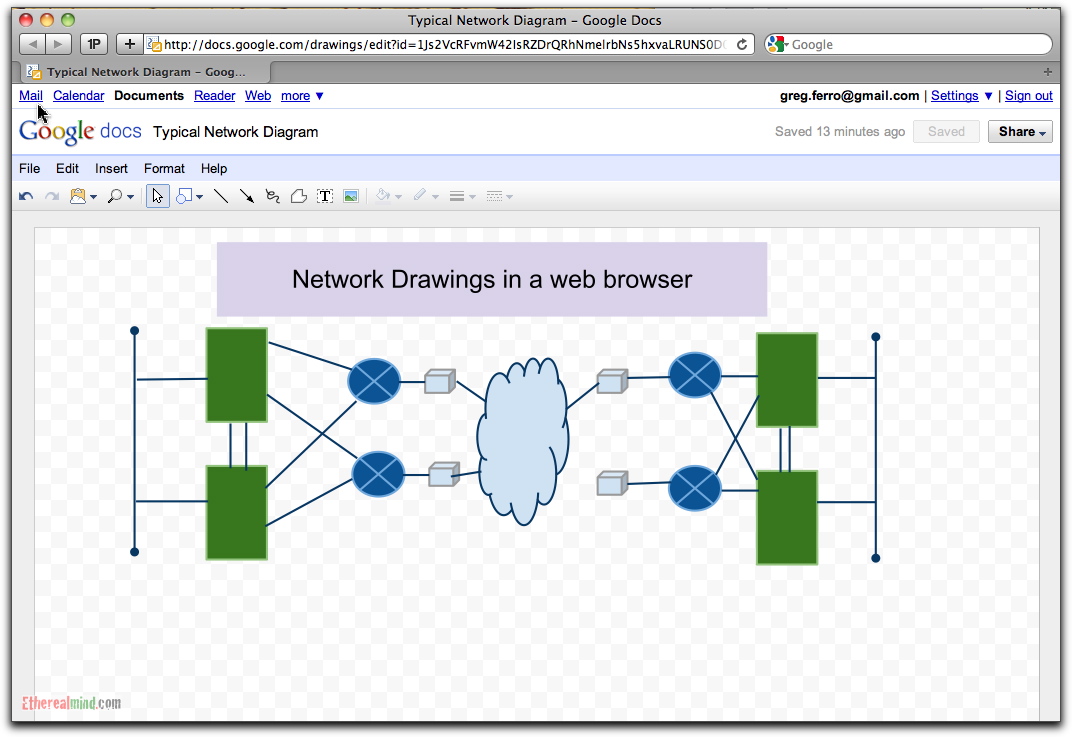Click the Redo icon
Screen dimensions: 1072x737
coord(51,195)
